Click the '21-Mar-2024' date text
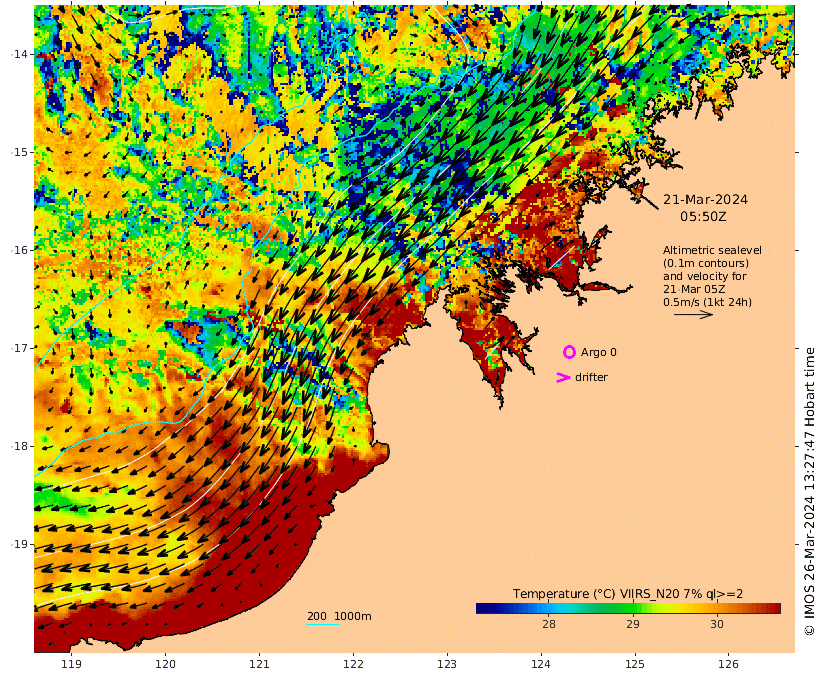 (x=705, y=199)
